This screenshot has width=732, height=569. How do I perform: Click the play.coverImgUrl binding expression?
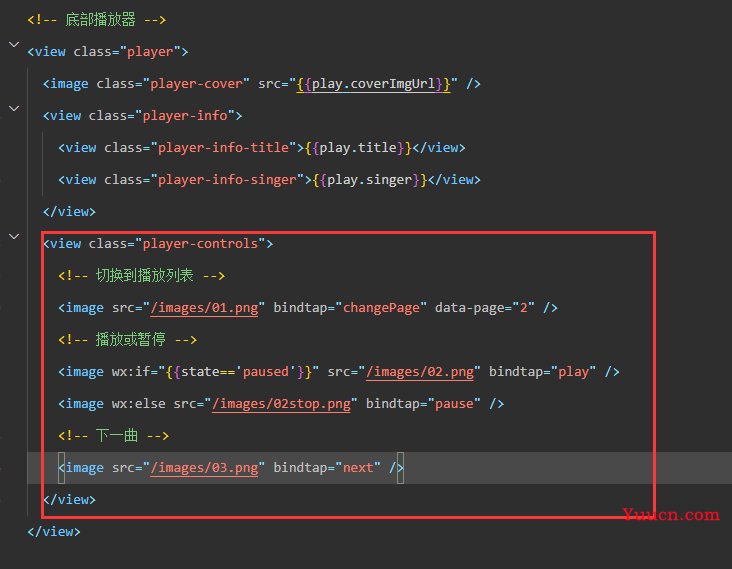pos(373,84)
